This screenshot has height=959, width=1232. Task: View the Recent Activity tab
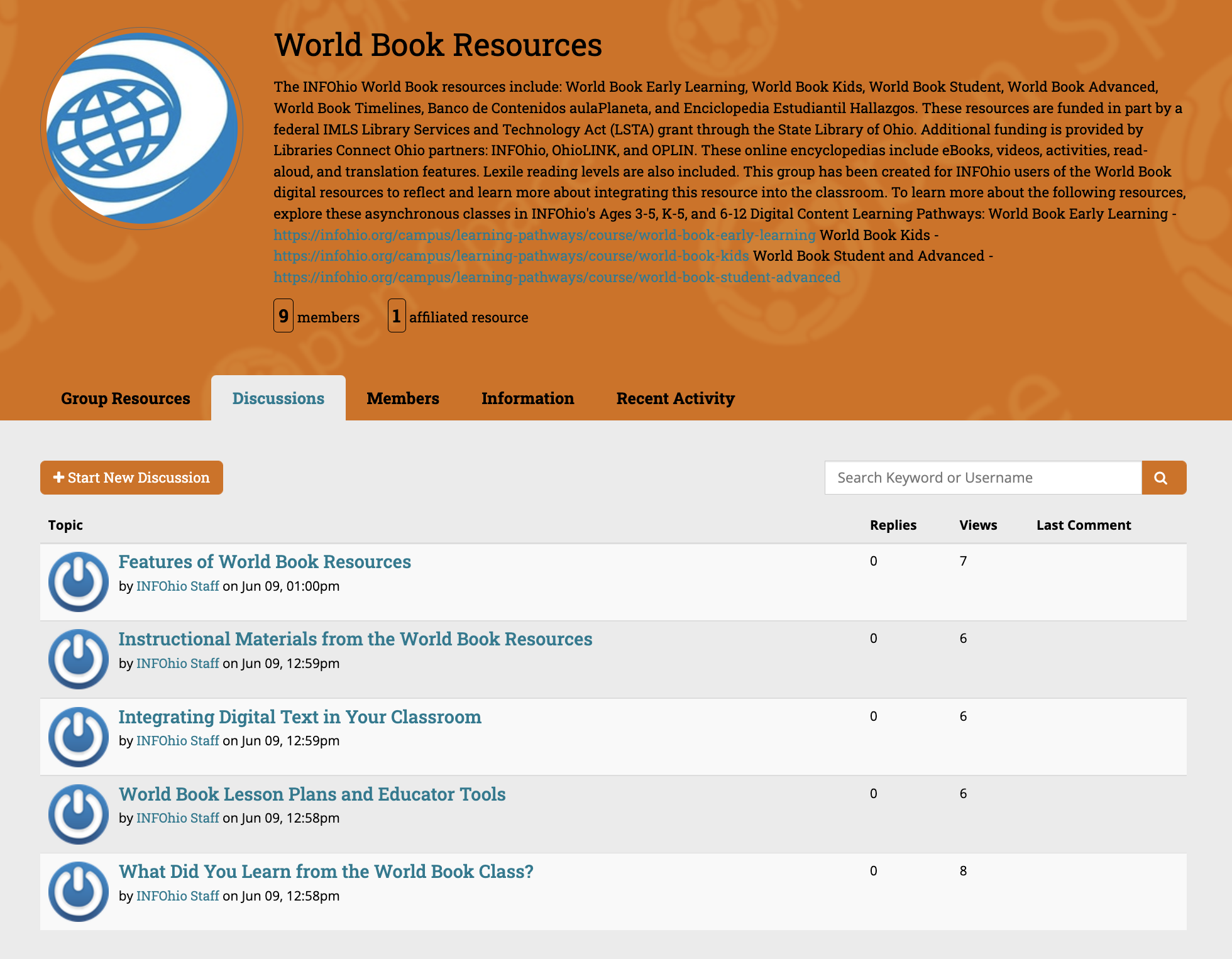click(x=675, y=398)
